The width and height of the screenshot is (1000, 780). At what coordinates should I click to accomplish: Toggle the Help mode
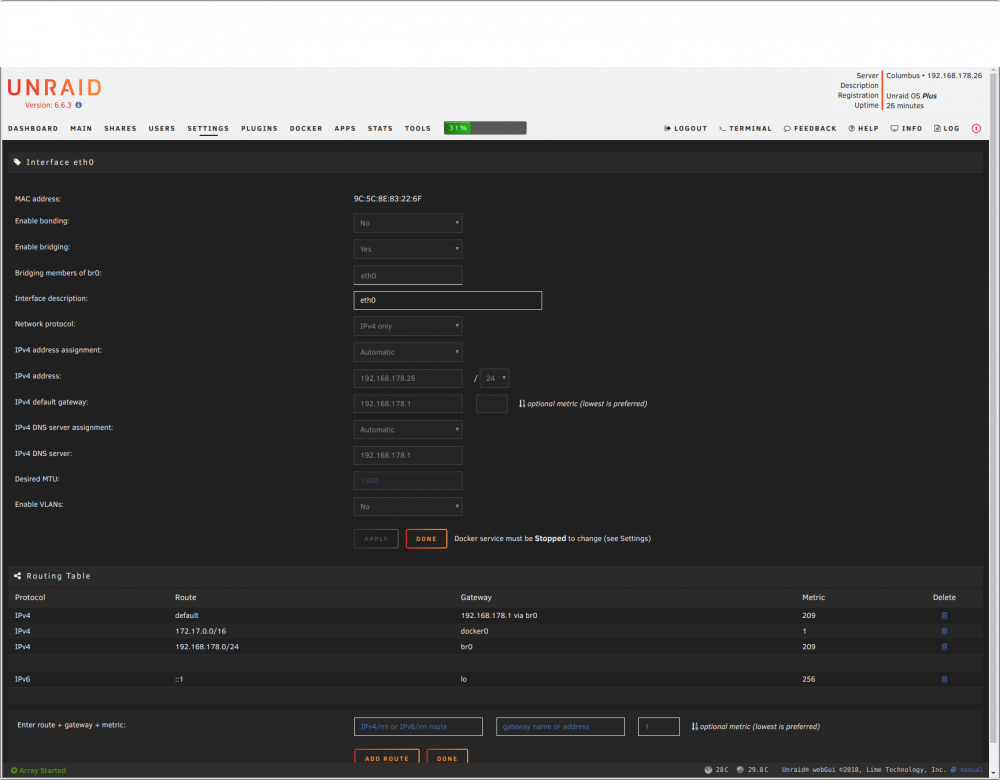click(864, 128)
